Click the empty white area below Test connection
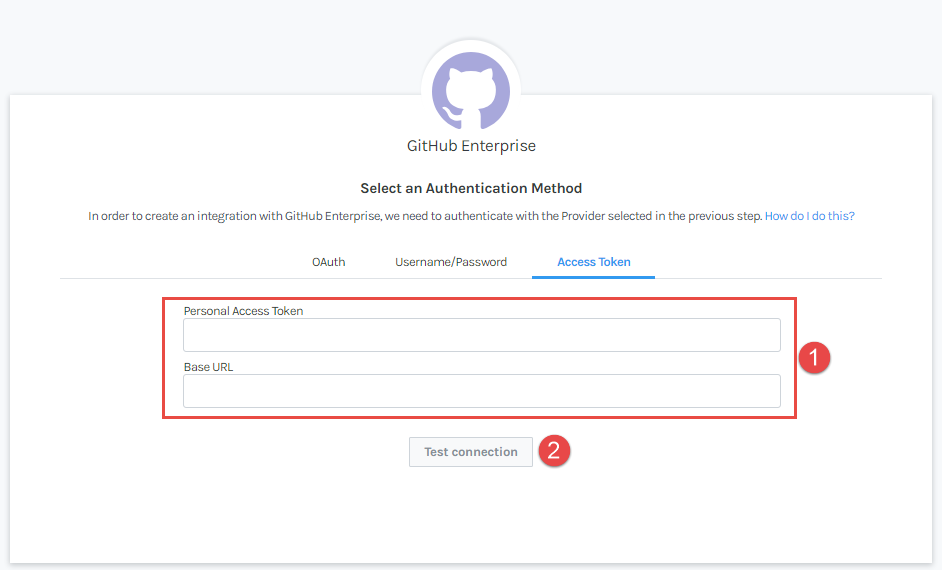 click(x=471, y=517)
